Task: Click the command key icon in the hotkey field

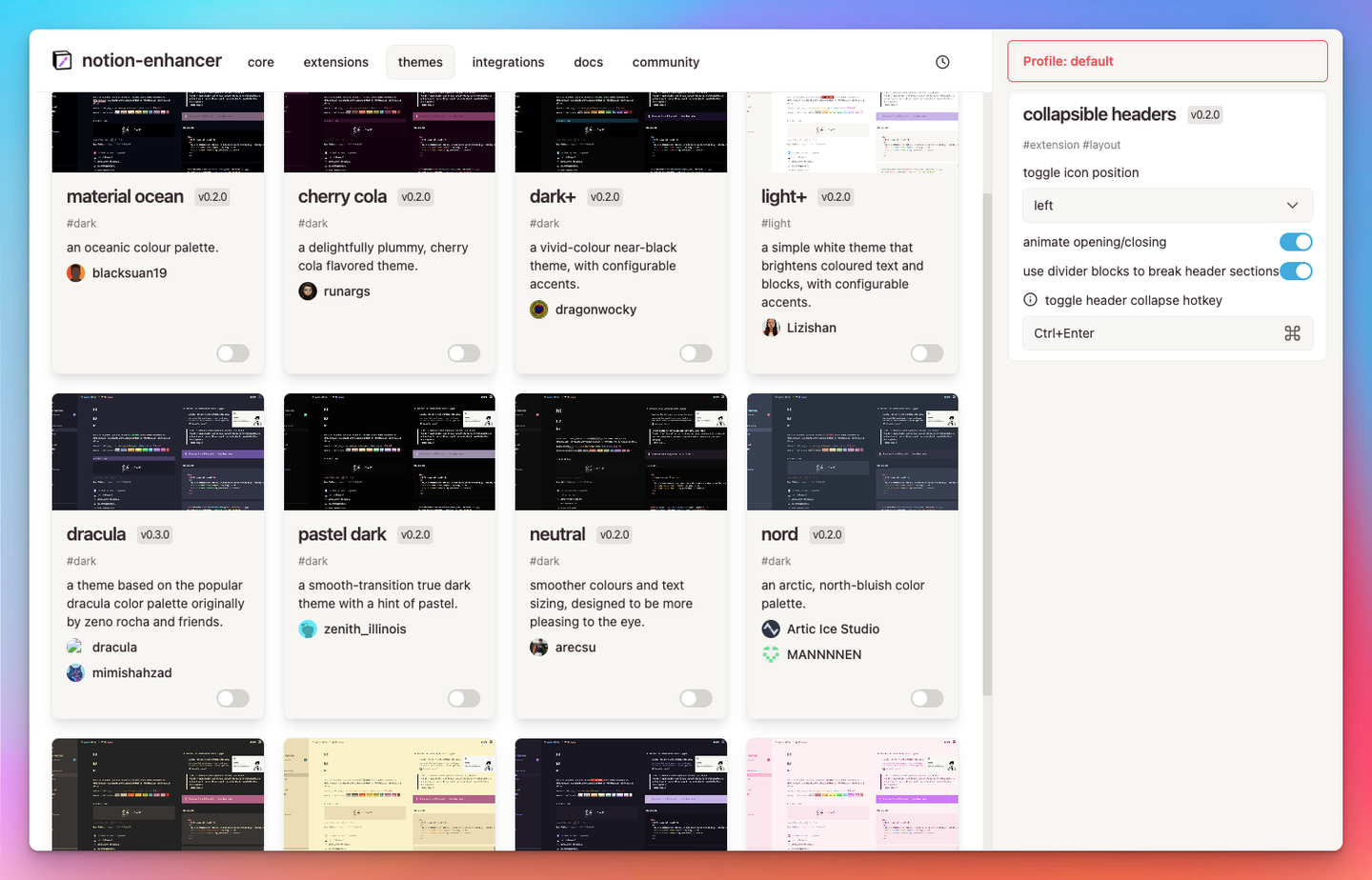Action: 1293,333
